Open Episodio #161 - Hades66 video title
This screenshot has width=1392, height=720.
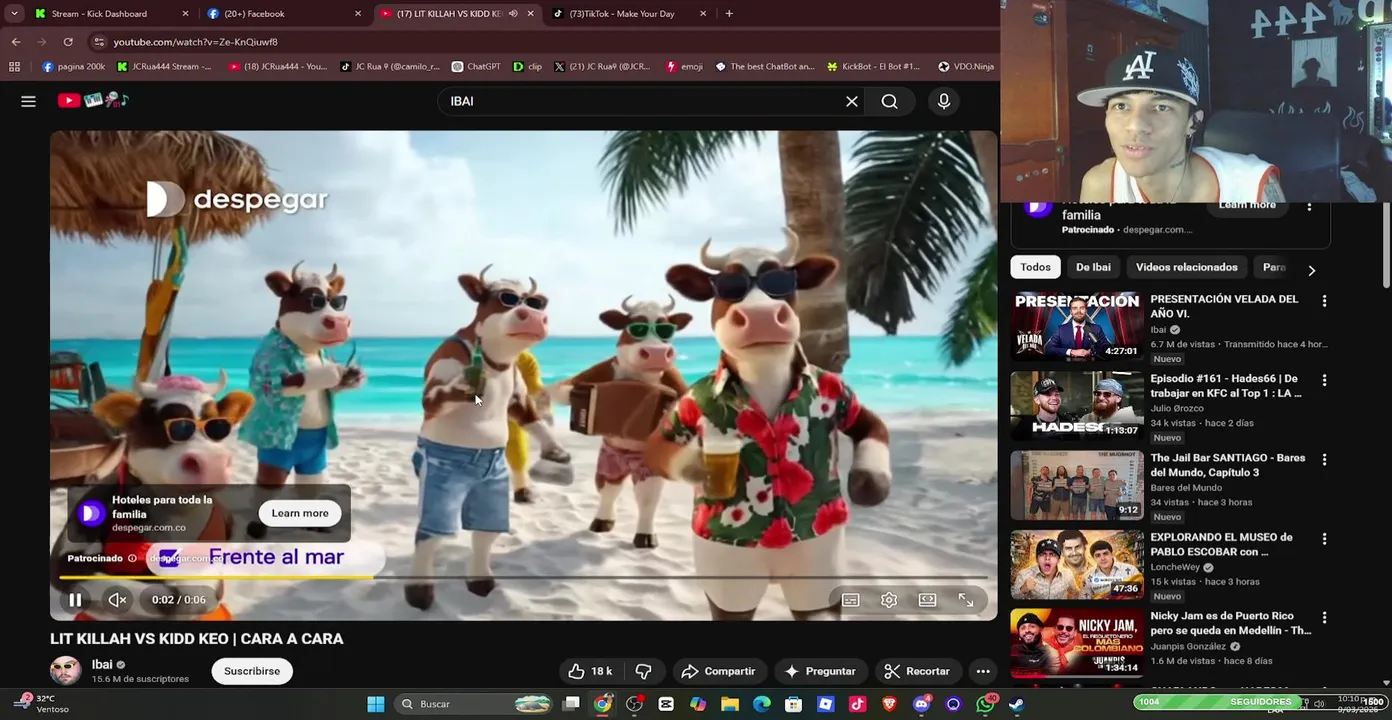click(1226, 386)
